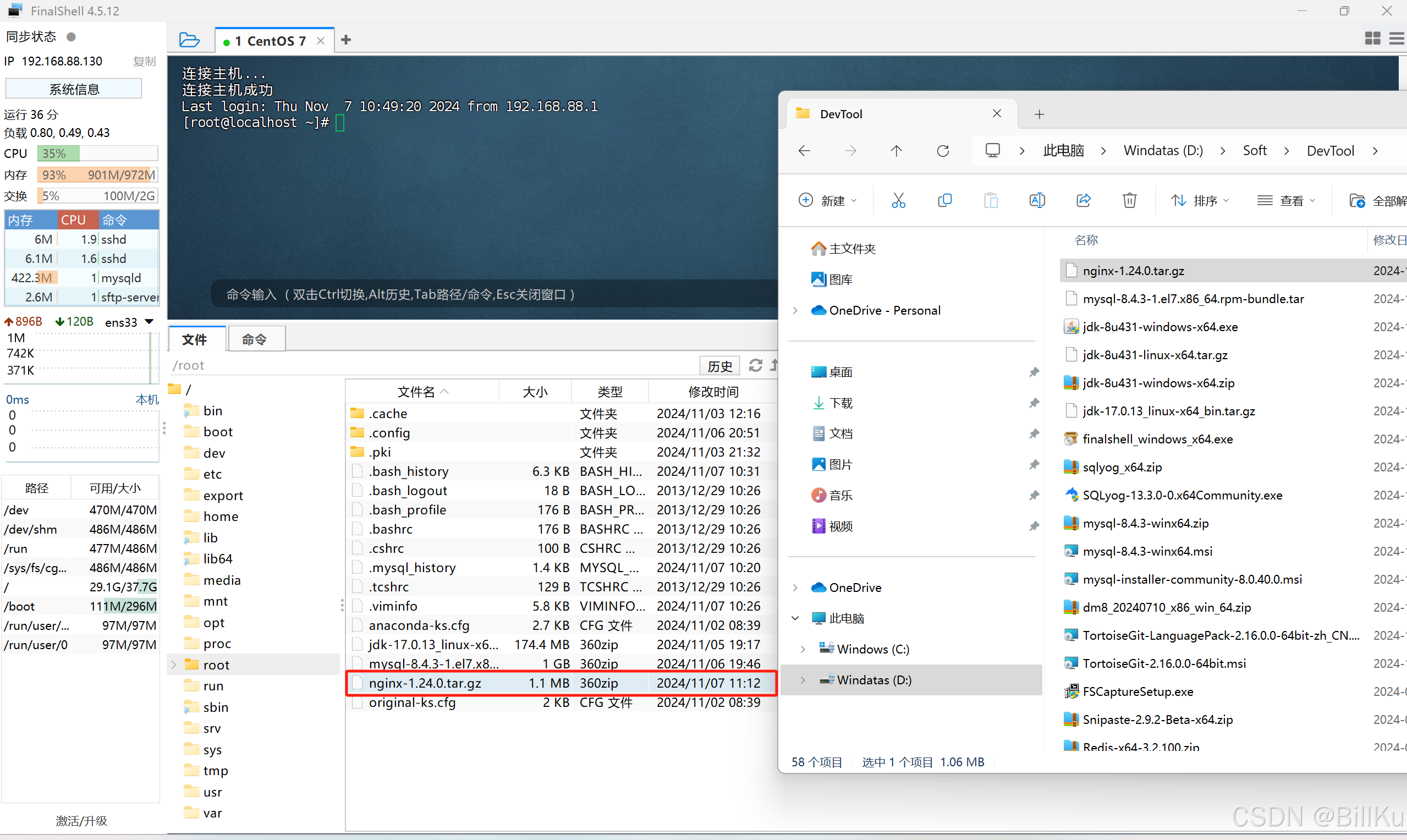Collapse 此电脑 in Explorer sidebar
Screen dimensions: 1407x840
pyautogui.click(x=795, y=618)
